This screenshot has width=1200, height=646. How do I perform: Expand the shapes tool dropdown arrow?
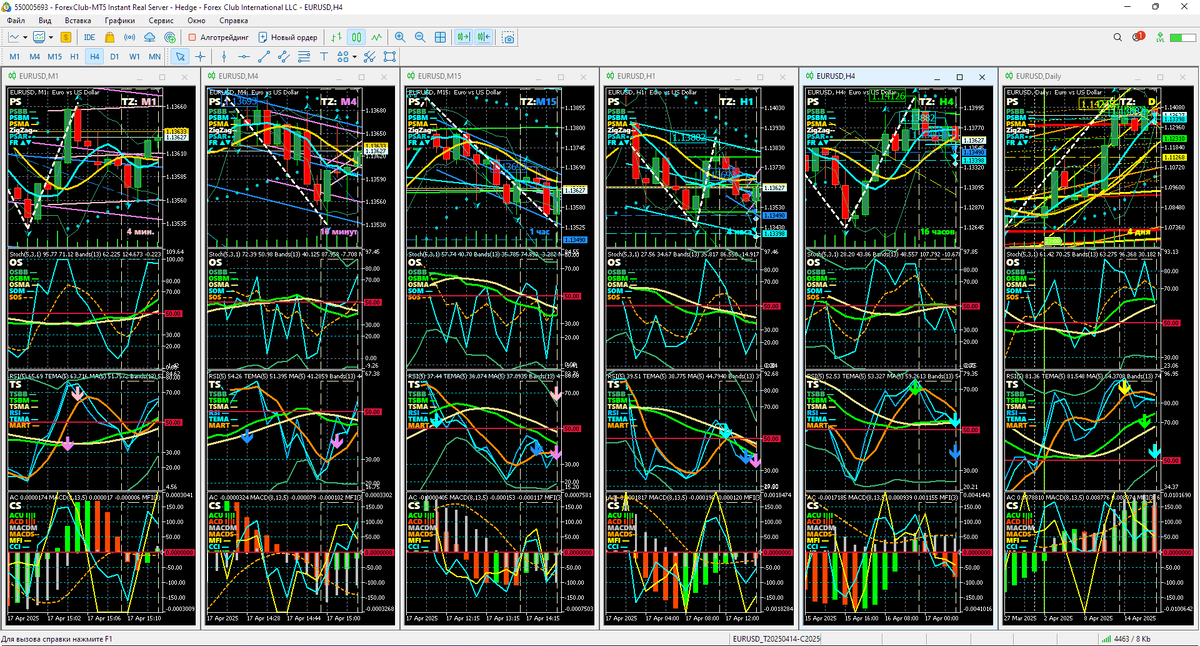pos(354,57)
